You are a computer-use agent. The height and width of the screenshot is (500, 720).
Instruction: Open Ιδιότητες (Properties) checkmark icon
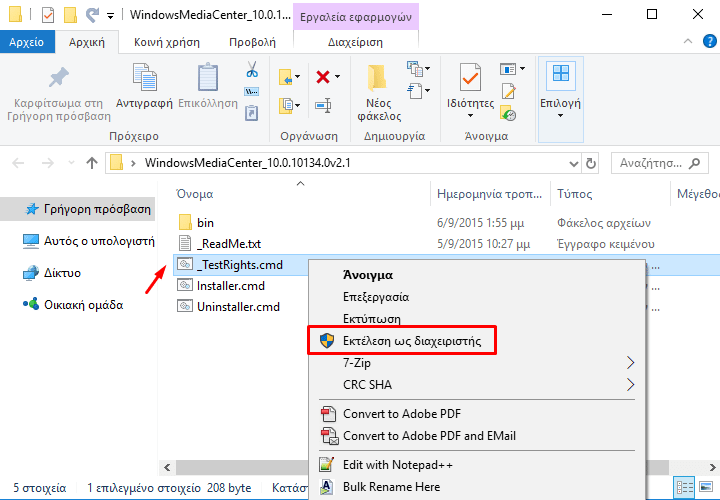click(470, 77)
